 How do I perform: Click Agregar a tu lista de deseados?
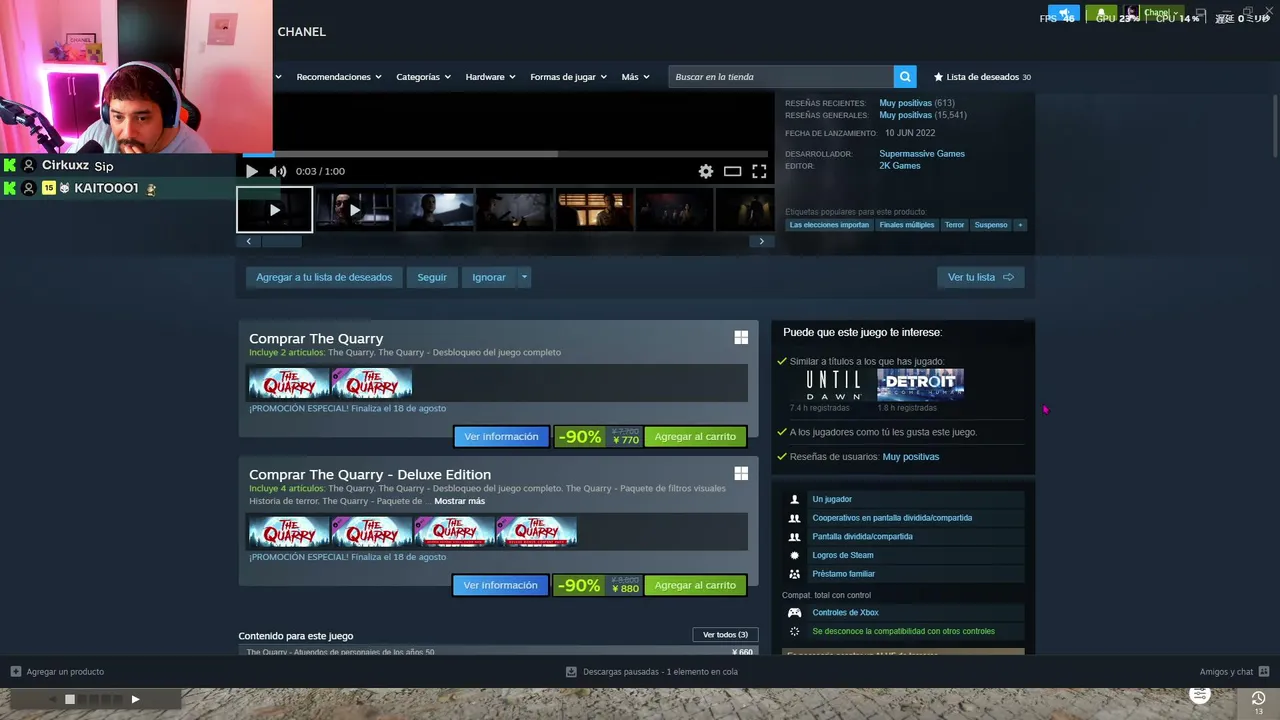pos(324,277)
